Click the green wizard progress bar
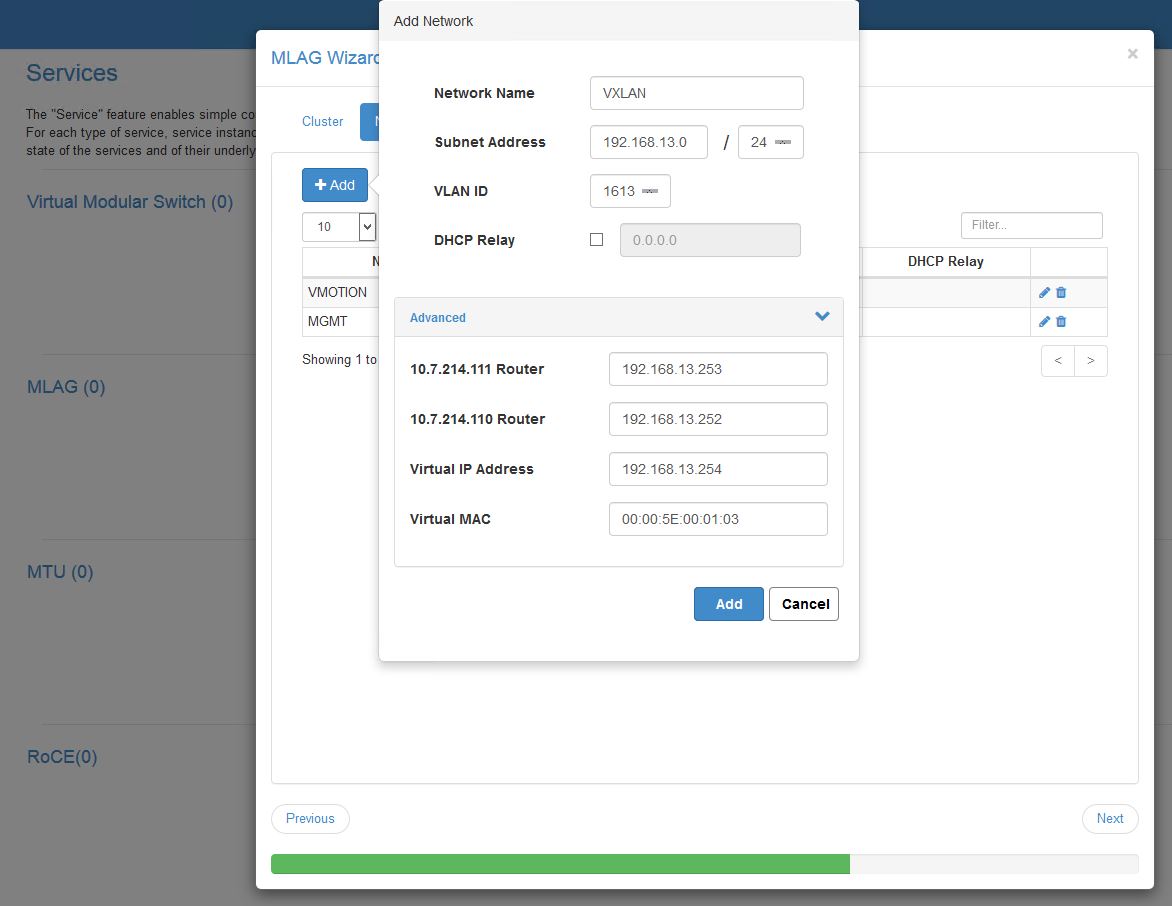1172x906 pixels. pos(561,864)
